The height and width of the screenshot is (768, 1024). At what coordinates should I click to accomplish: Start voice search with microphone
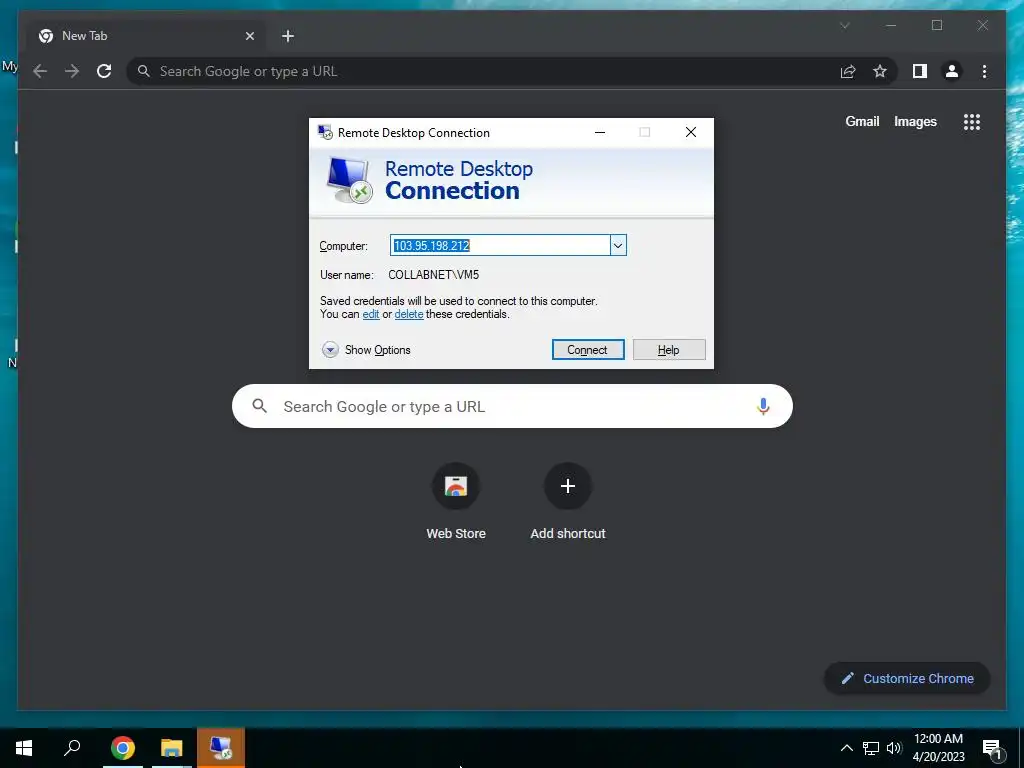[763, 406]
